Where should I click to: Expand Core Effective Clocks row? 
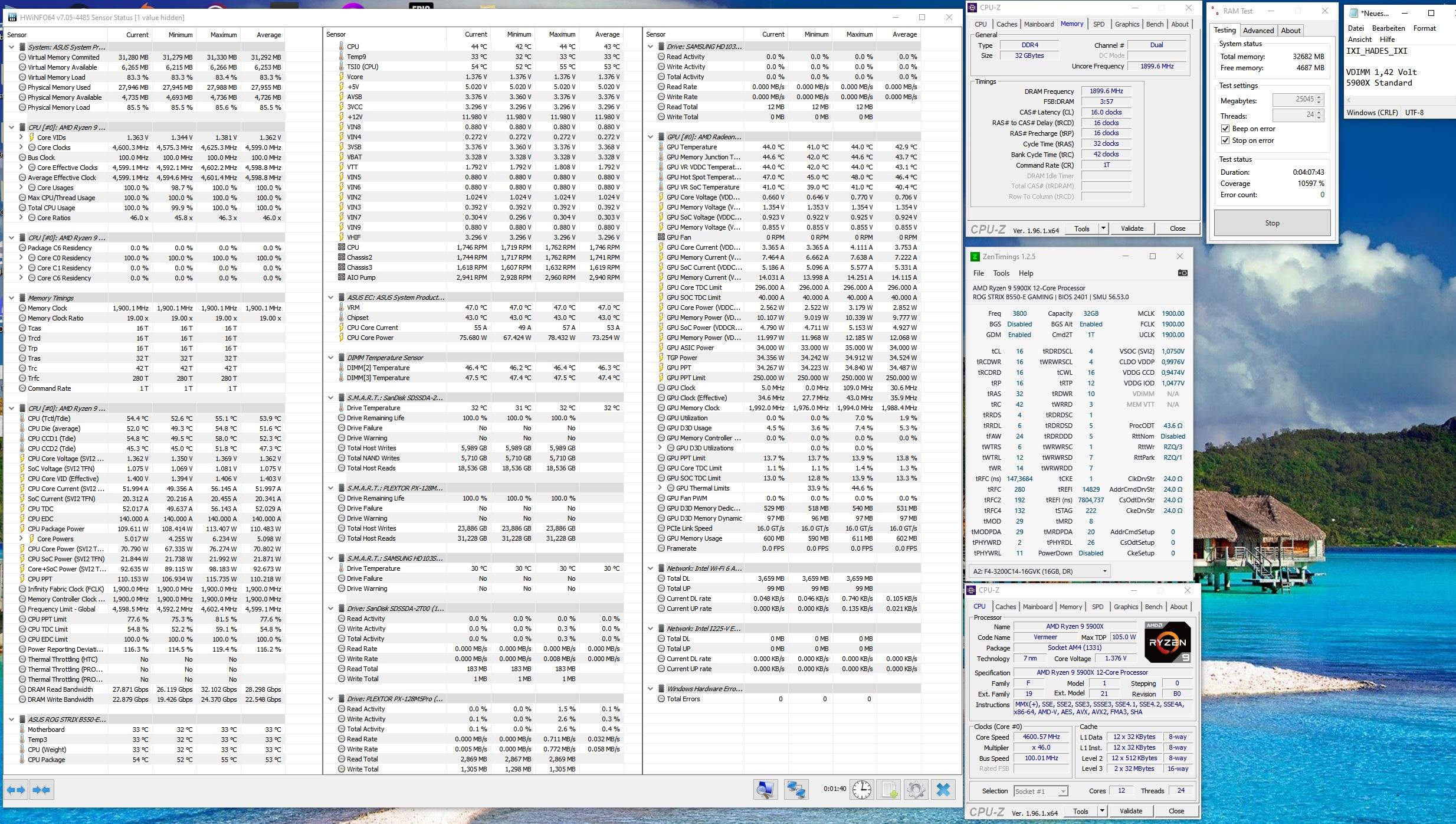pyautogui.click(x=21, y=168)
